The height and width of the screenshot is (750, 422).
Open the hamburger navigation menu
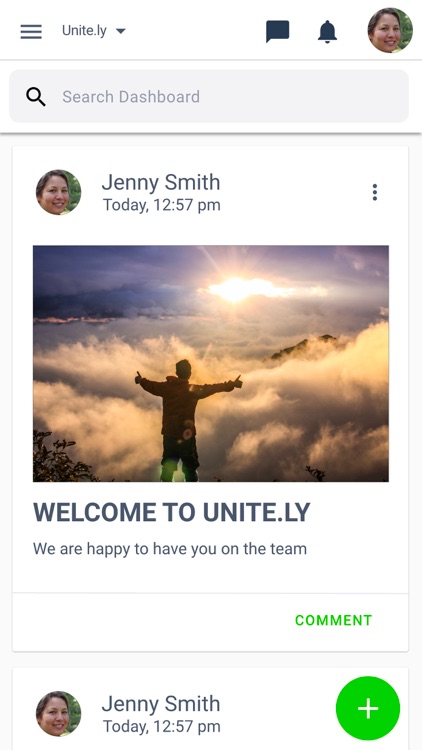[x=31, y=32]
